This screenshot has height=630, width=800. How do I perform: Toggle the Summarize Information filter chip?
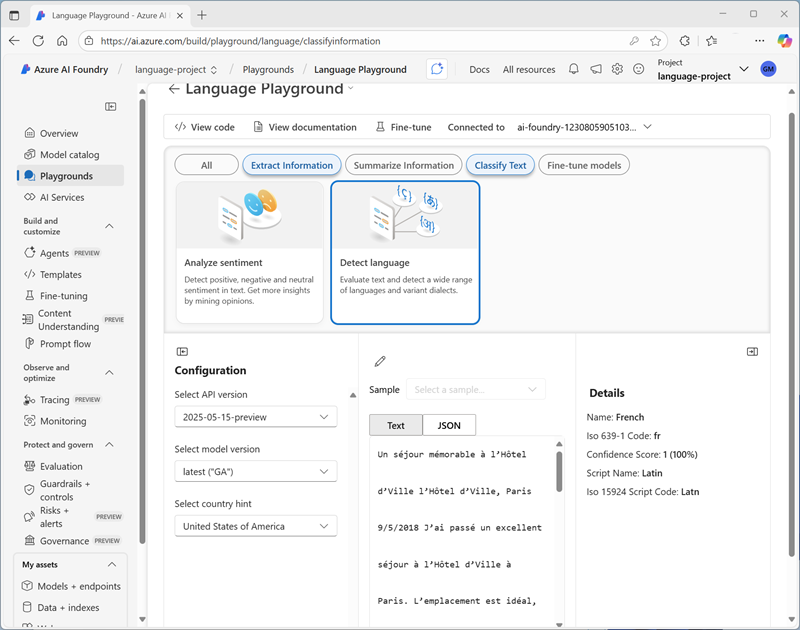click(x=403, y=165)
